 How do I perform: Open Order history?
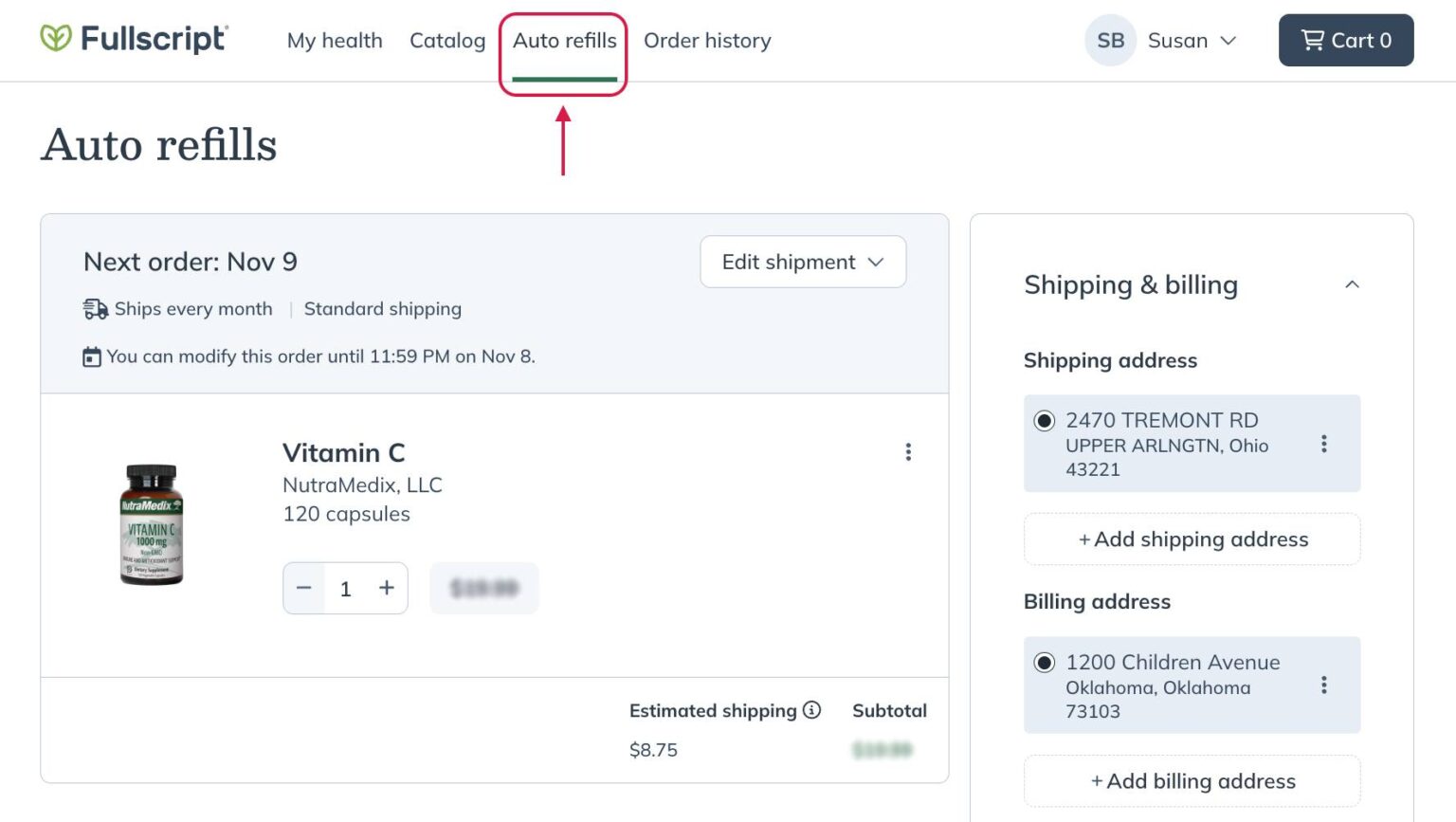point(707,40)
